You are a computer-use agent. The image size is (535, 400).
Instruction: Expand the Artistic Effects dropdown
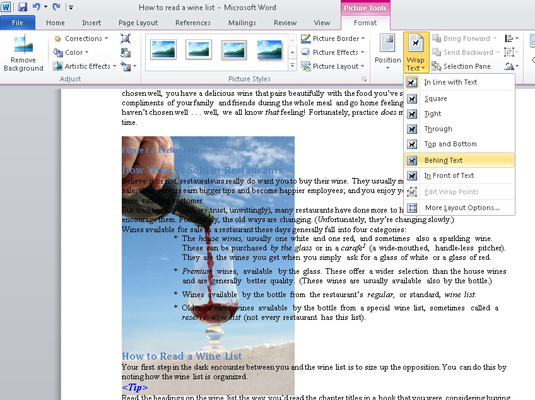[x=85, y=66]
